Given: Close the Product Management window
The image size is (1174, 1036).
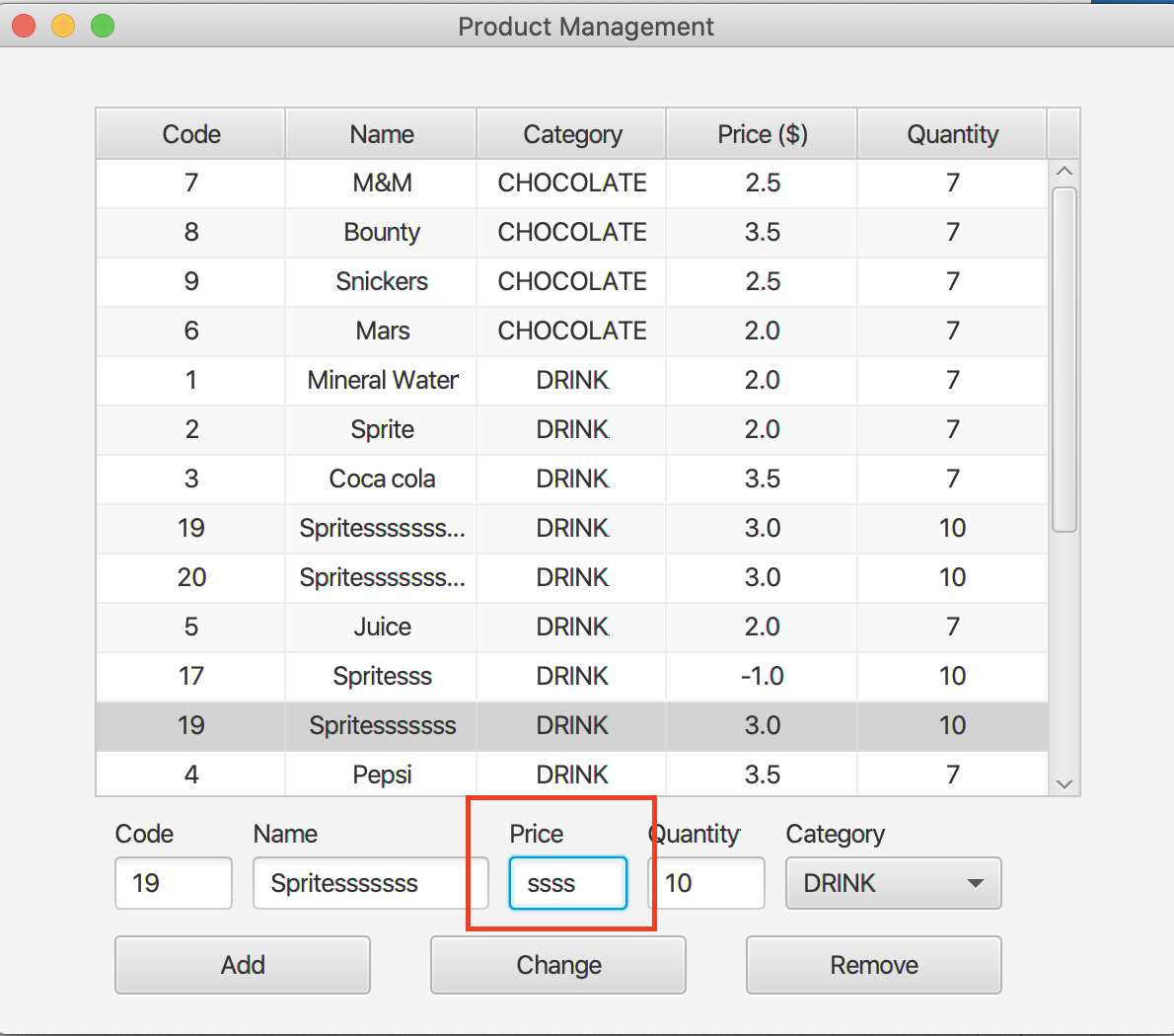Looking at the screenshot, I should coord(24,27).
